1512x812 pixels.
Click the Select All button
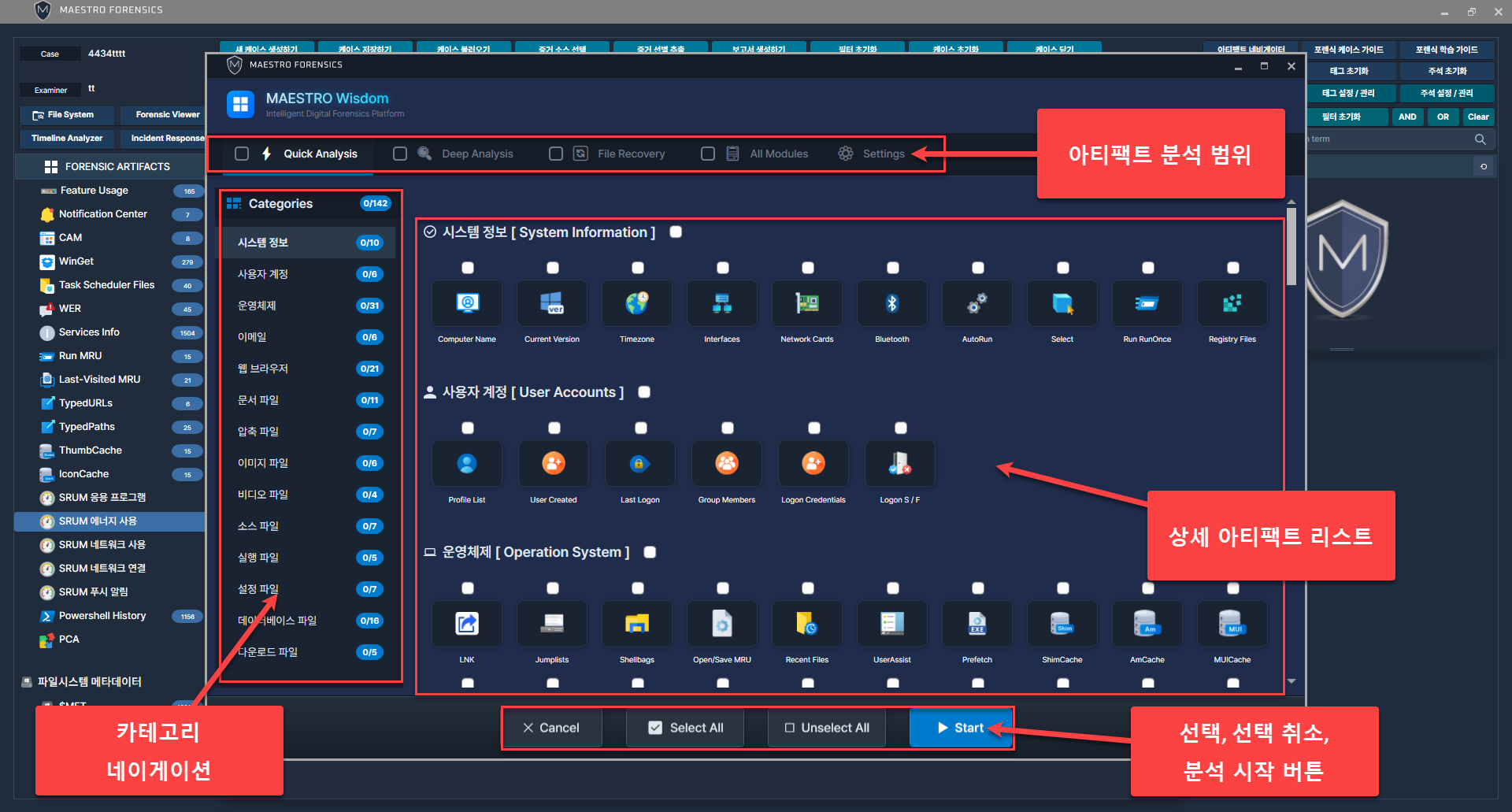pyautogui.click(x=685, y=728)
